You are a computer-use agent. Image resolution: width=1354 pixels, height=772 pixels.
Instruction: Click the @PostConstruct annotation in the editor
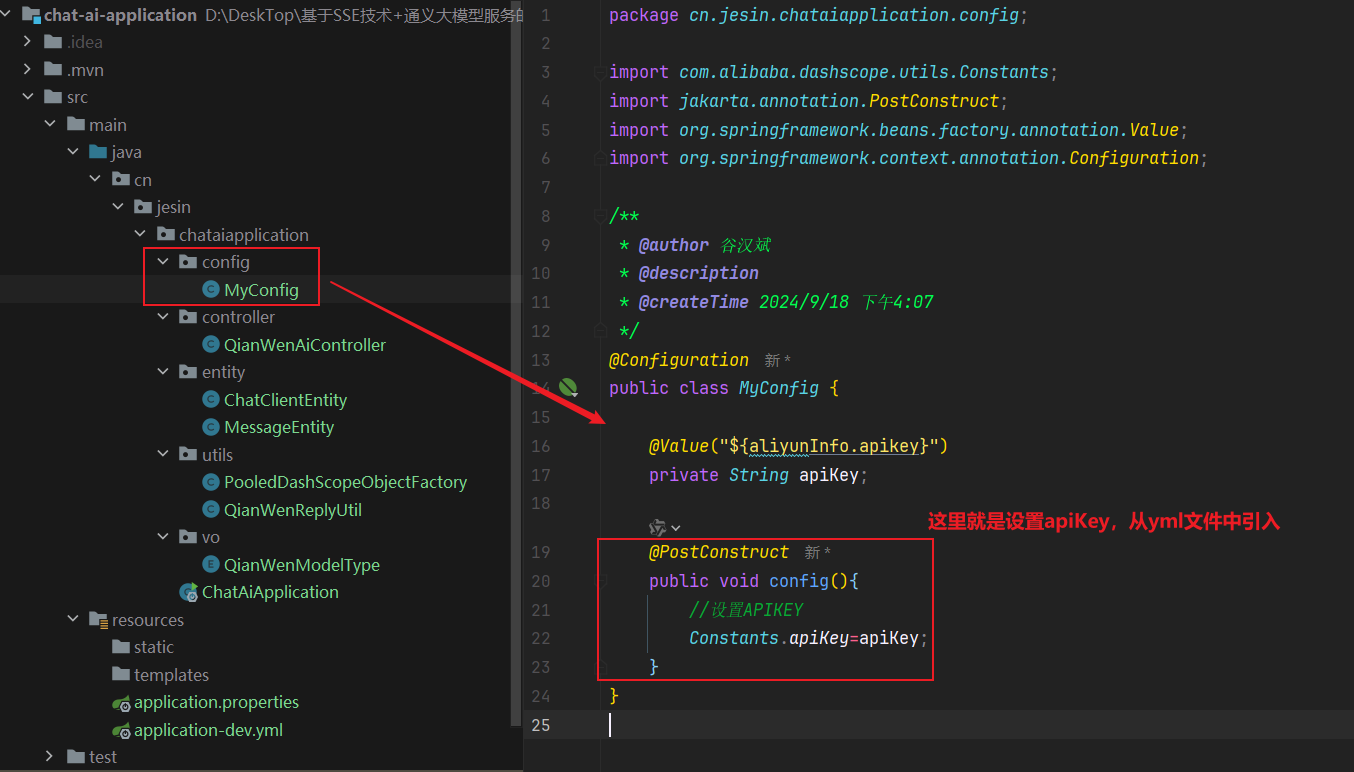[719, 552]
